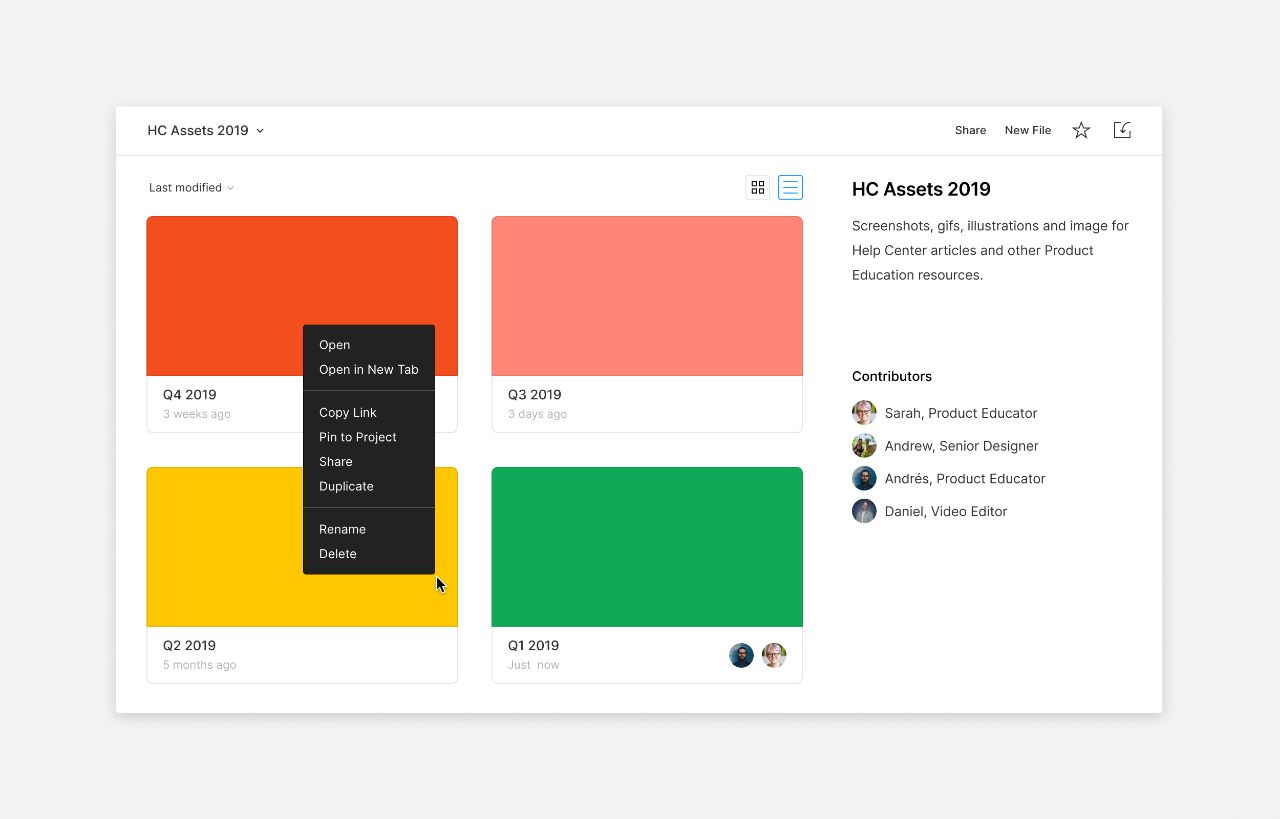The image size is (1280, 819).
Task: Switch to list view
Action: pyautogui.click(x=791, y=187)
